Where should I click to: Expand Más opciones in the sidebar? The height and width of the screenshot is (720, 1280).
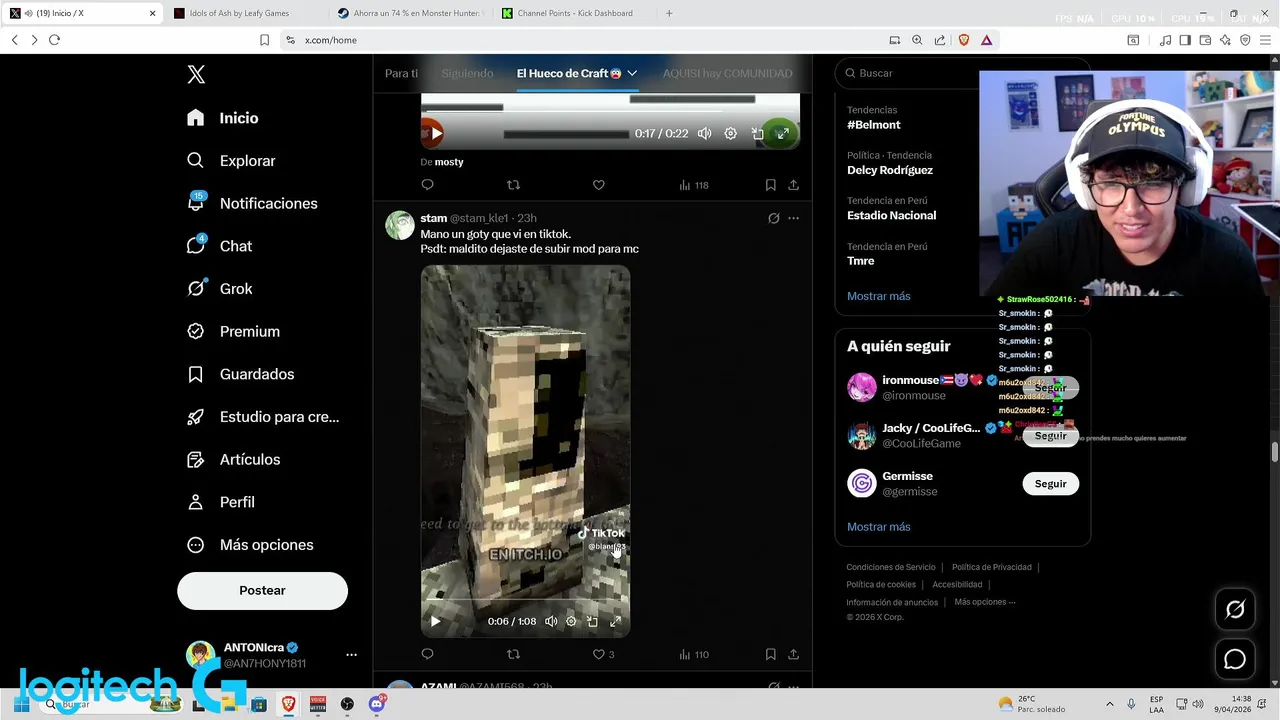(x=250, y=545)
